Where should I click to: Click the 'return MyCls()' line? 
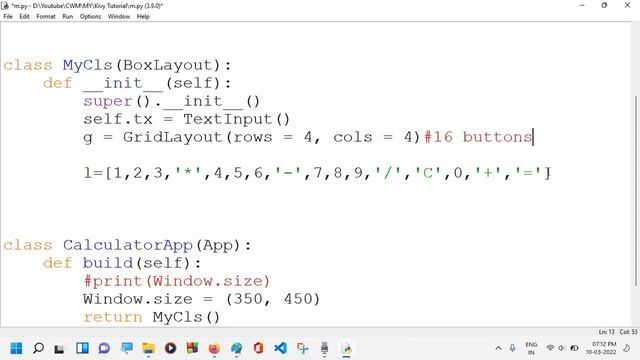coord(151,317)
